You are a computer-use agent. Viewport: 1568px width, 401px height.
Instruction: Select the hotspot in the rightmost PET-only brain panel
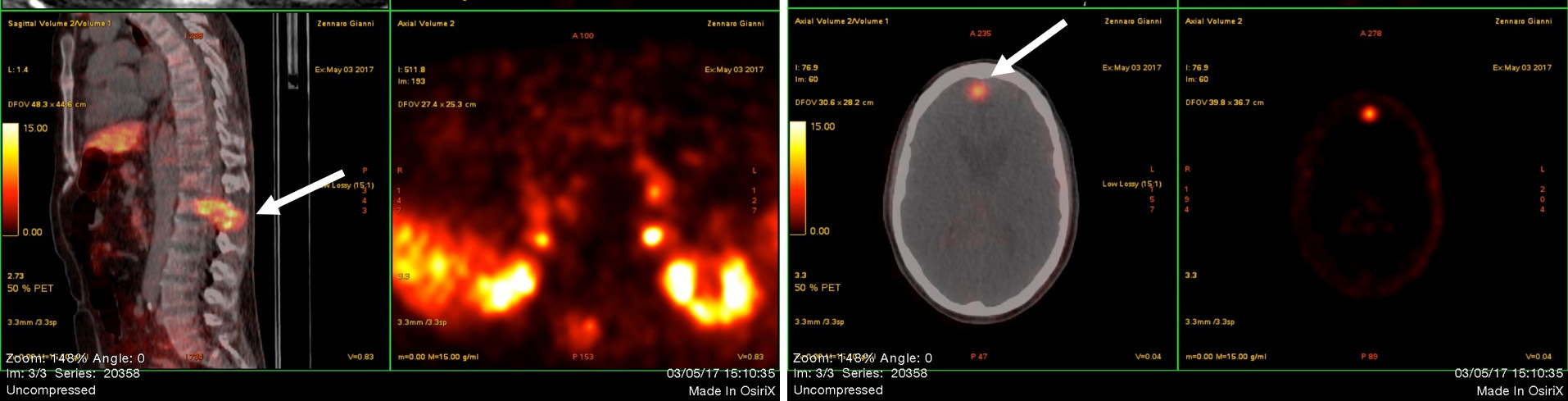[x=1369, y=114]
